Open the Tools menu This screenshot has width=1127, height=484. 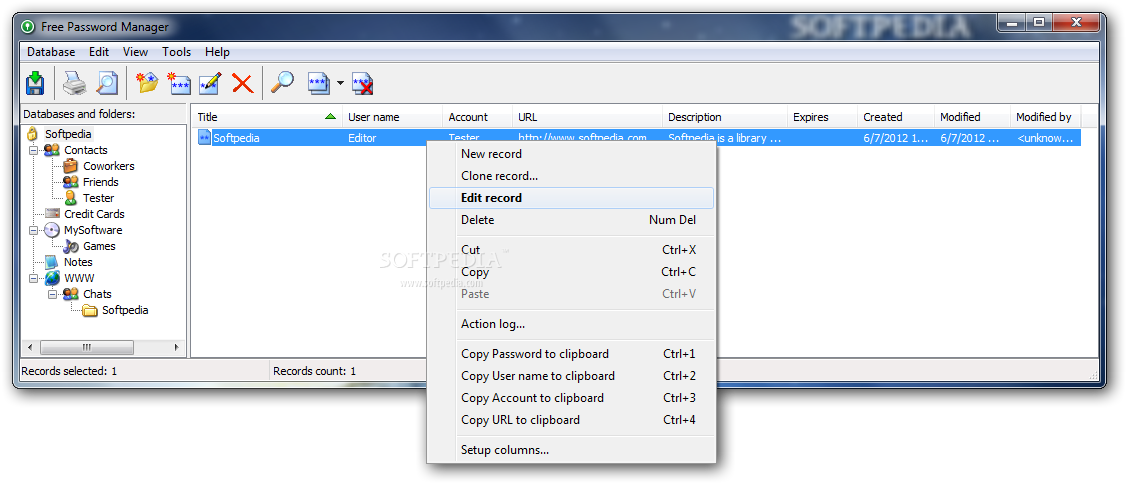coord(176,52)
